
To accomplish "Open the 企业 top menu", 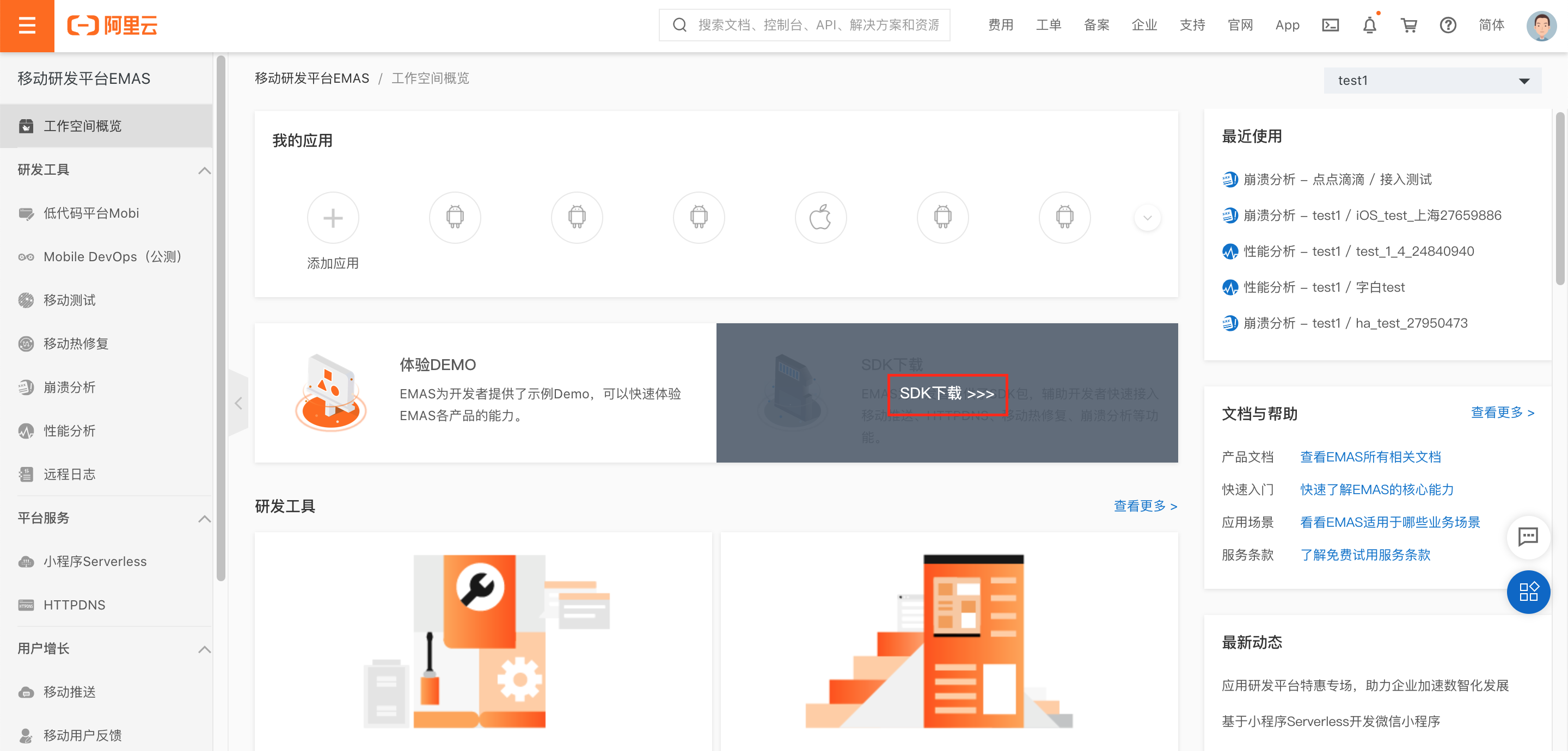I will point(1144,25).
